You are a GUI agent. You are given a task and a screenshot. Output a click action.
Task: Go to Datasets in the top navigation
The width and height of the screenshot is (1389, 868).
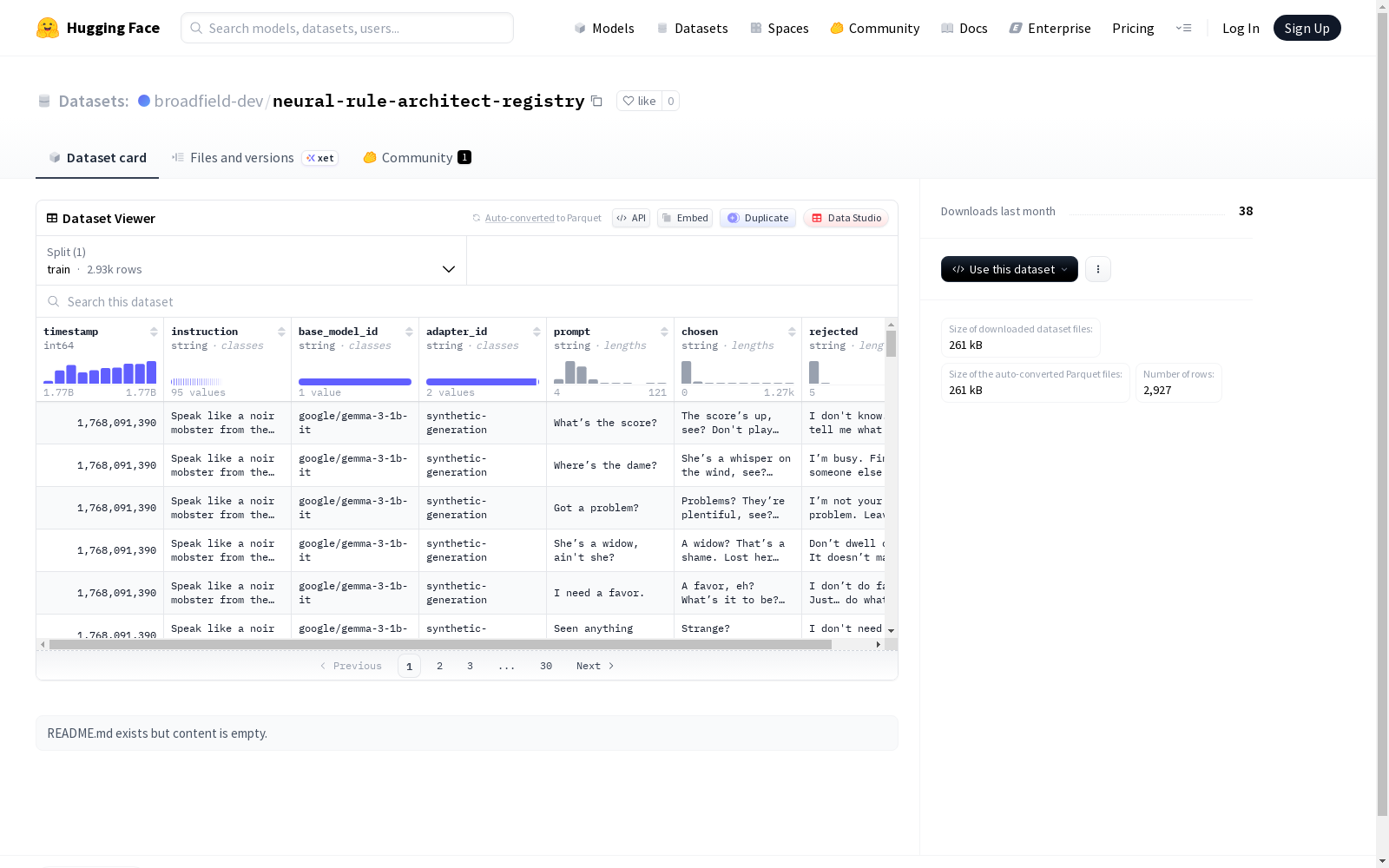coord(692,28)
